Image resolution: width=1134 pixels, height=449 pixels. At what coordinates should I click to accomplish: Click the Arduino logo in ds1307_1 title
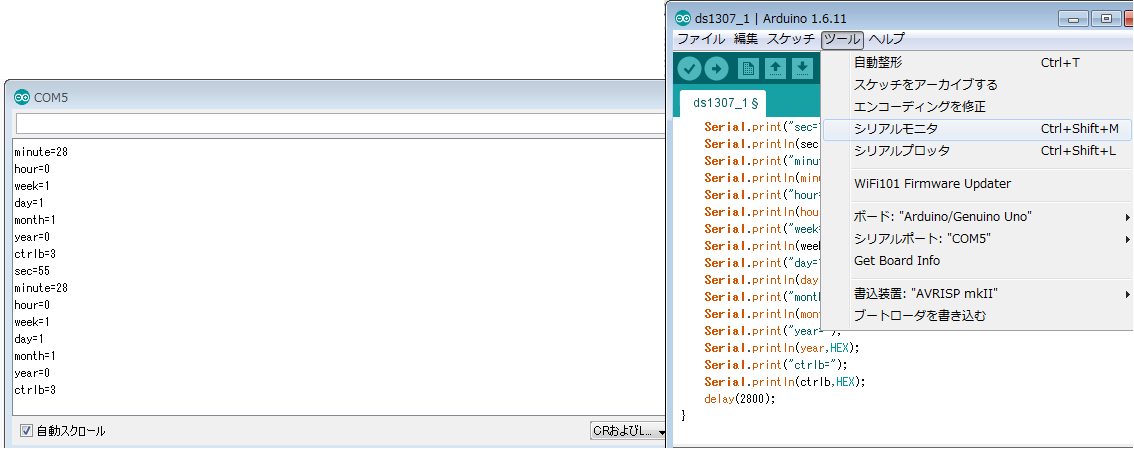(x=682, y=18)
